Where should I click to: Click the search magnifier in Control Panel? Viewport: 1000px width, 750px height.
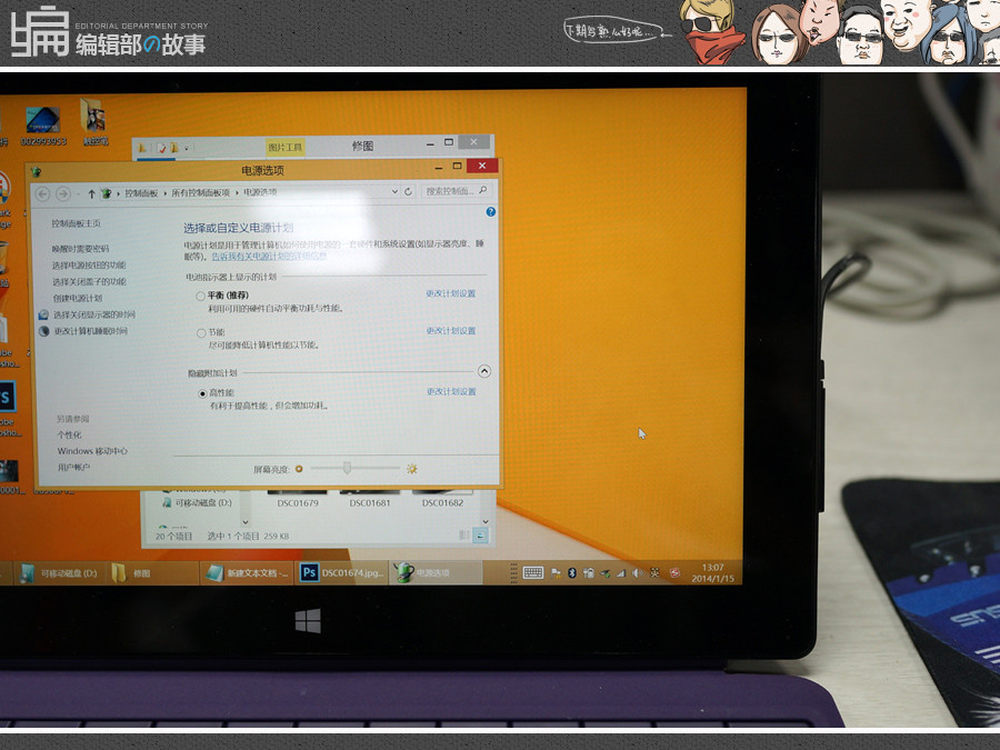click(483, 190)
